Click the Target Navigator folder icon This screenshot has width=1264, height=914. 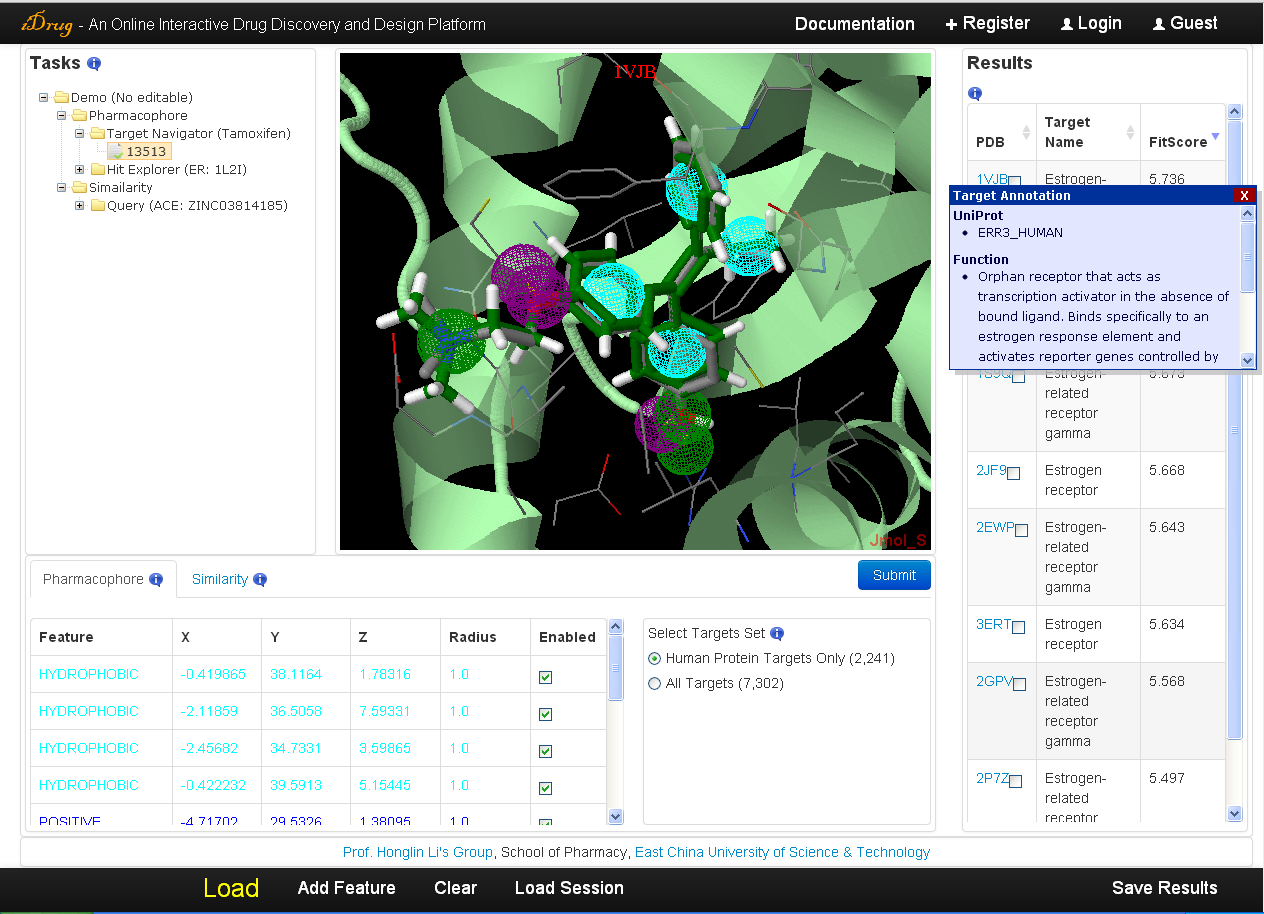coord(97,133)
